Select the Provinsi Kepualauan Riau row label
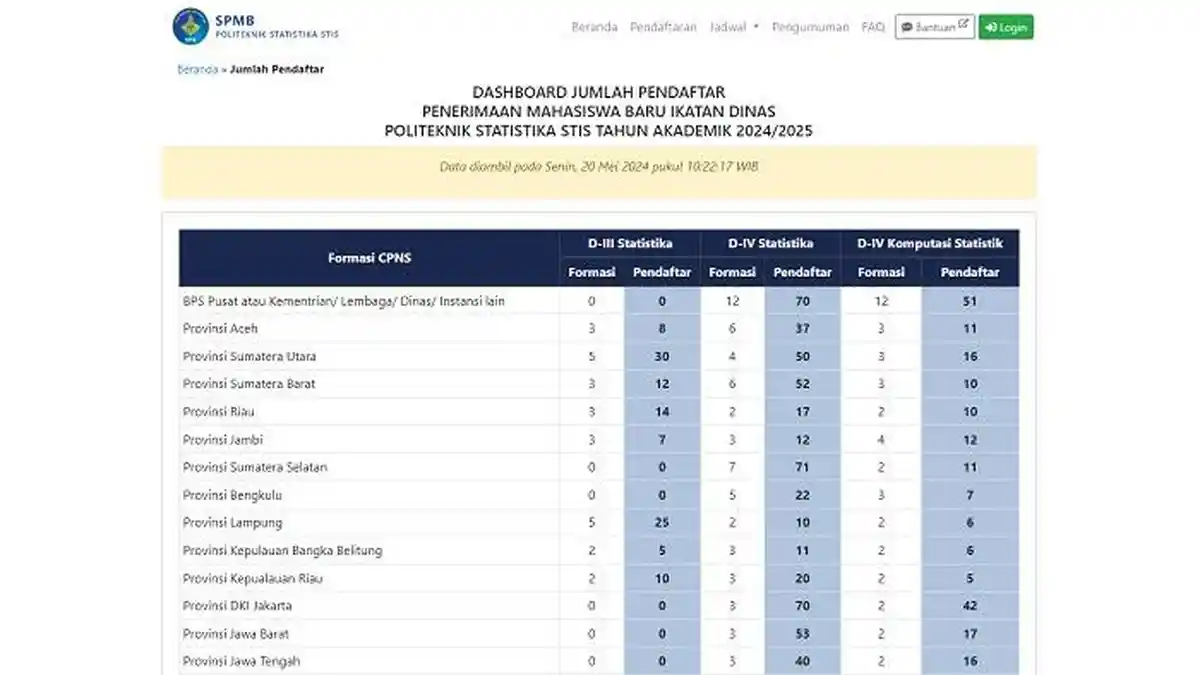Viewport: 1200px width, 675px height. click(252, 578)
